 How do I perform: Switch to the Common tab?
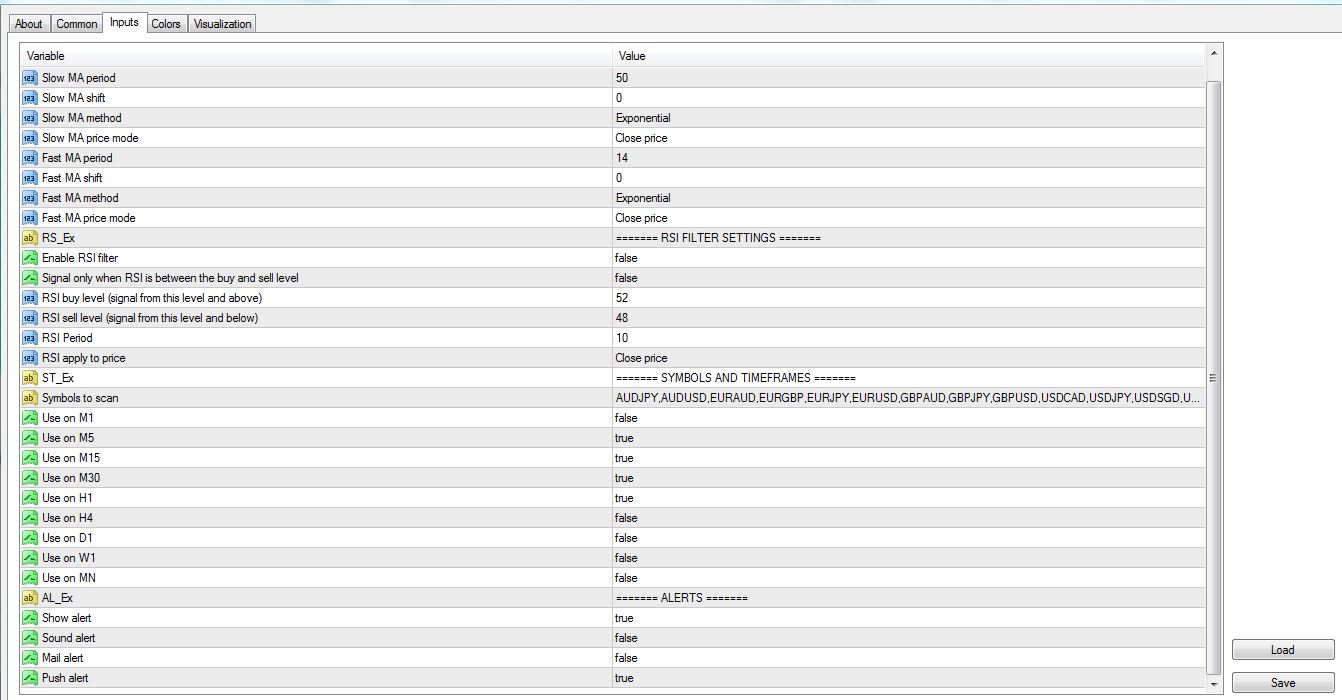[77, 24]
